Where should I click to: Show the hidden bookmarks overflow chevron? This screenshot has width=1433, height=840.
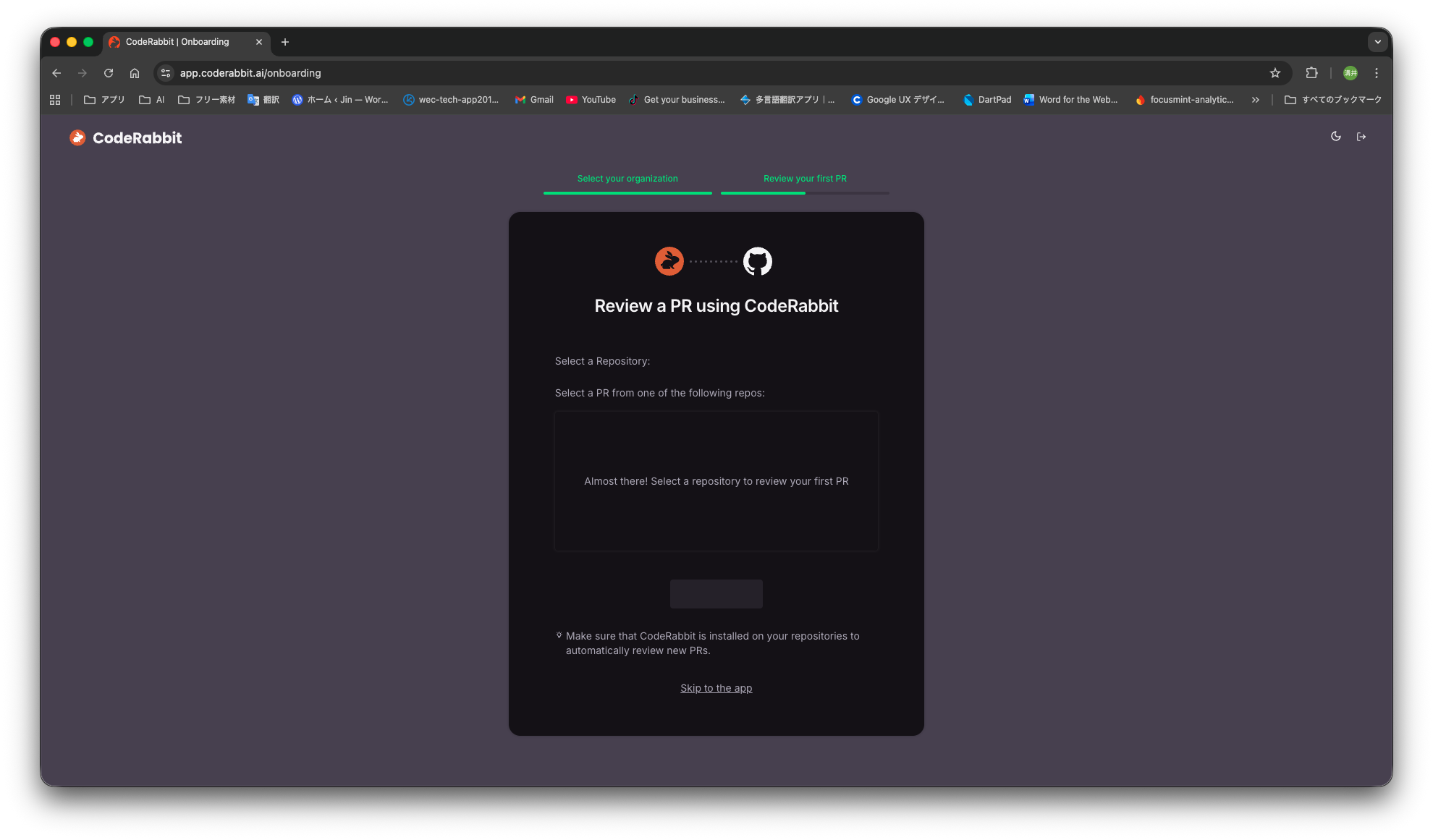click(1255, 100)
